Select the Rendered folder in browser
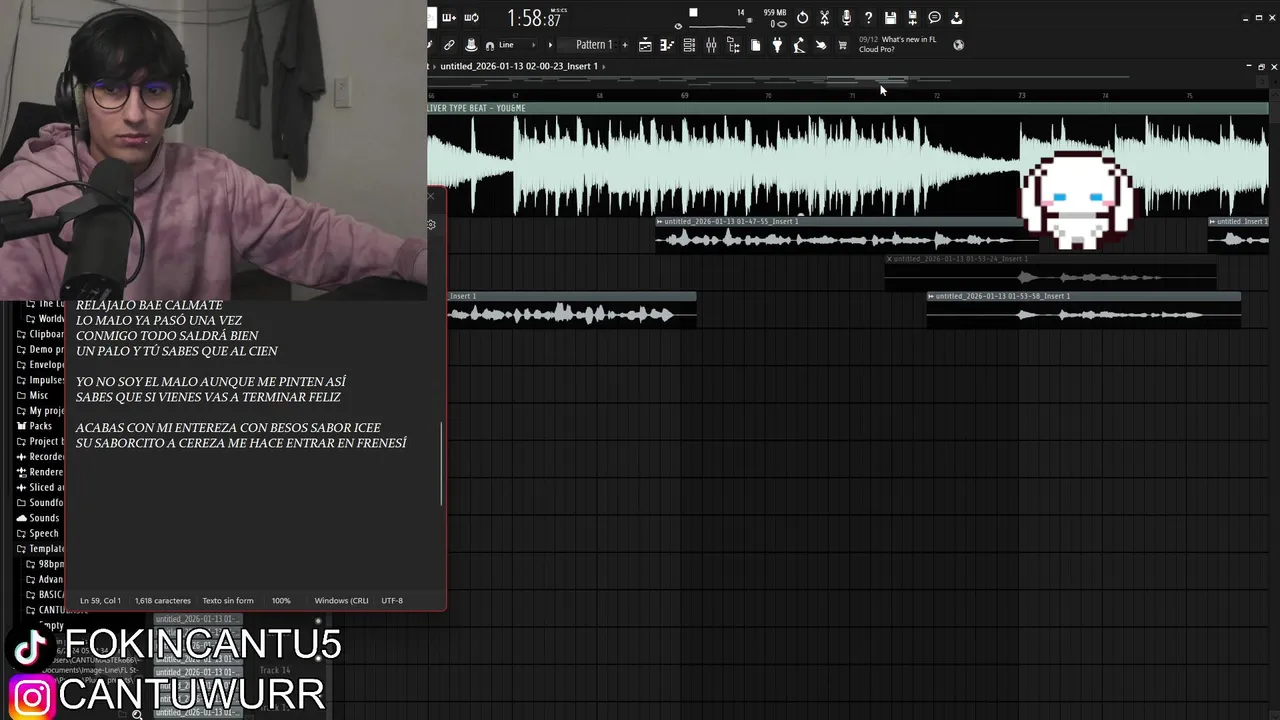The height and width of the screenshot is (720, 1280). [41, 472]
